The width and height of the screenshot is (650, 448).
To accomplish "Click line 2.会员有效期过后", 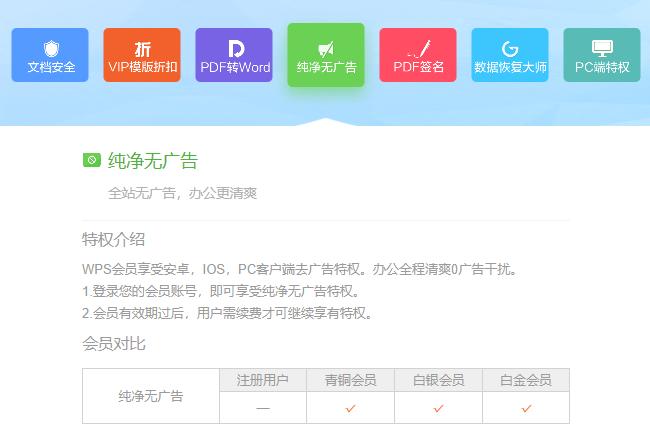I will [x=228, y=313].
